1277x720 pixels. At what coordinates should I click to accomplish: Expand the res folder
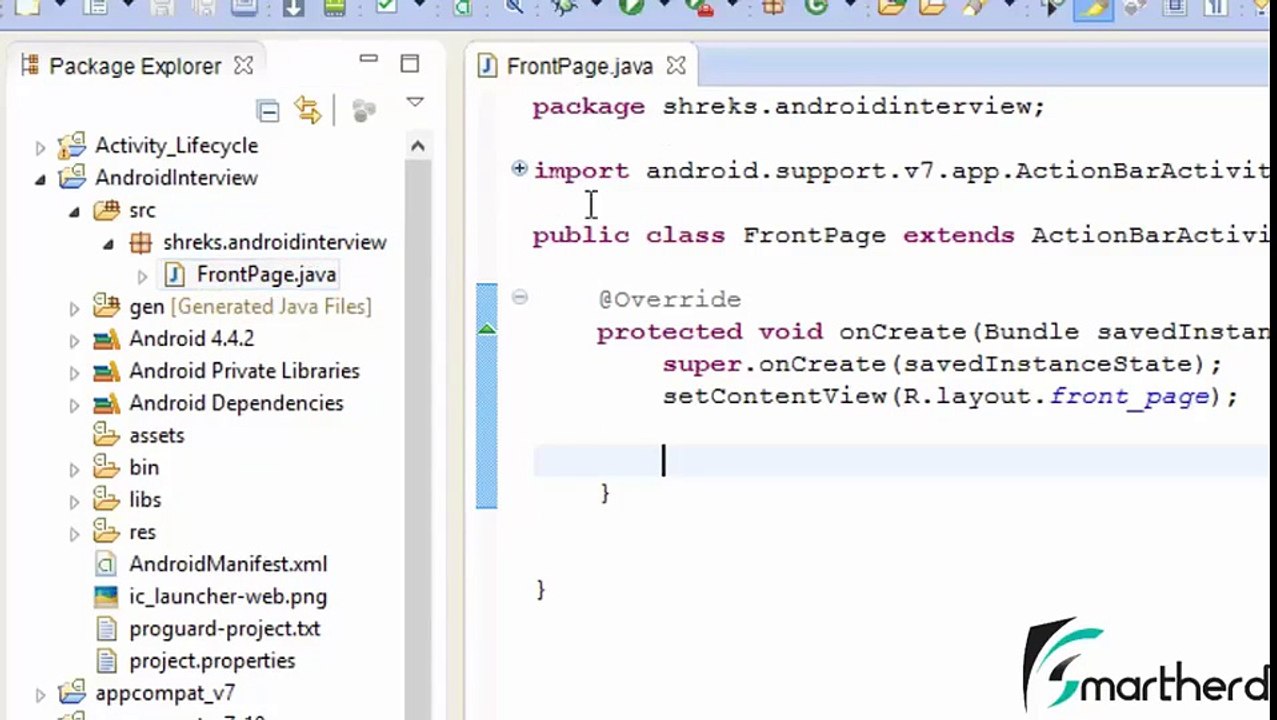[x=74, y=533]
